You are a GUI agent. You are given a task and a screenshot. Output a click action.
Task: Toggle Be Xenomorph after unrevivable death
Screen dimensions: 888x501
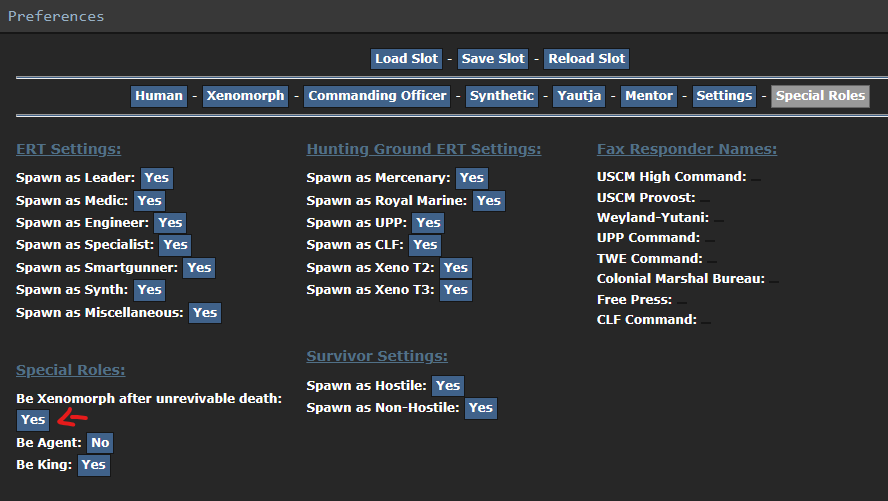tap(33, 420)
